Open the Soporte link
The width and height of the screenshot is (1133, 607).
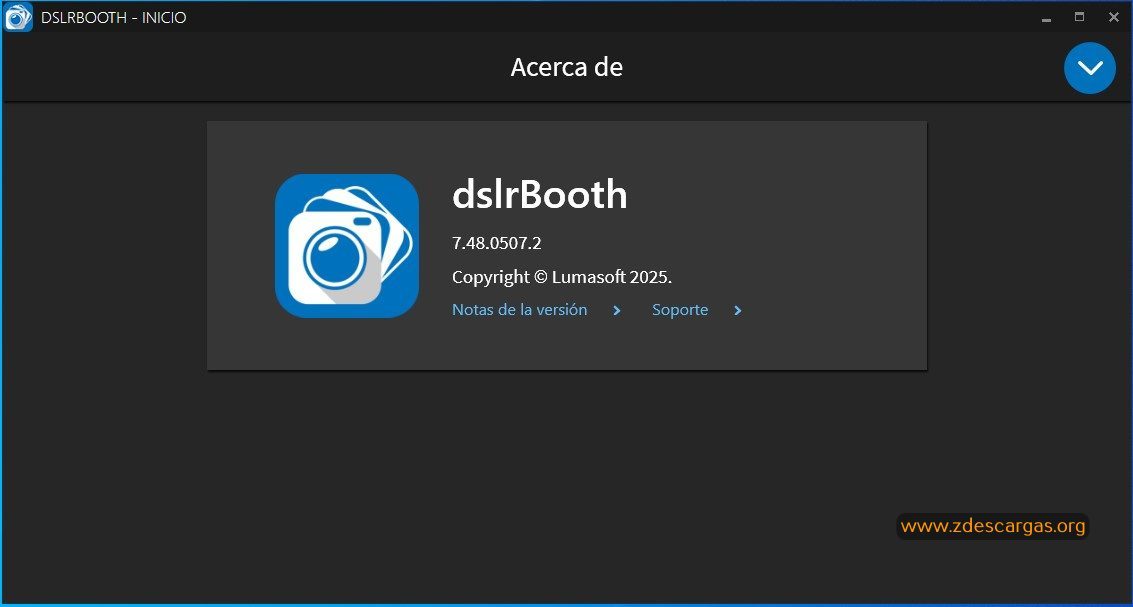pos(680,310)
